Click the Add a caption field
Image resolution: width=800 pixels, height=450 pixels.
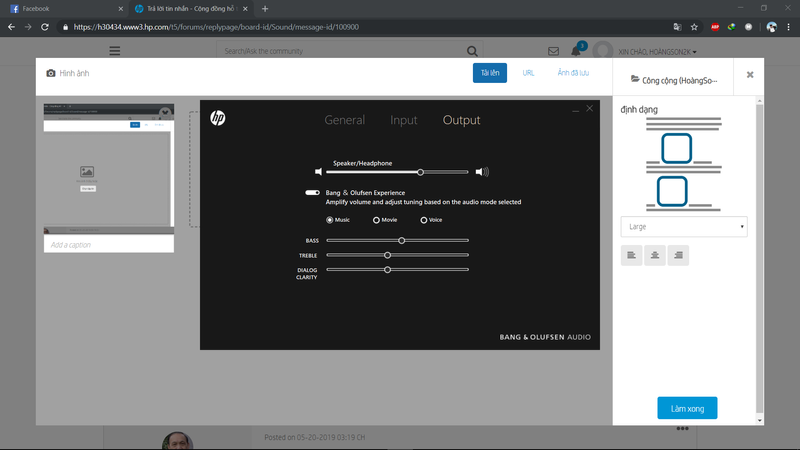point(109,244)
